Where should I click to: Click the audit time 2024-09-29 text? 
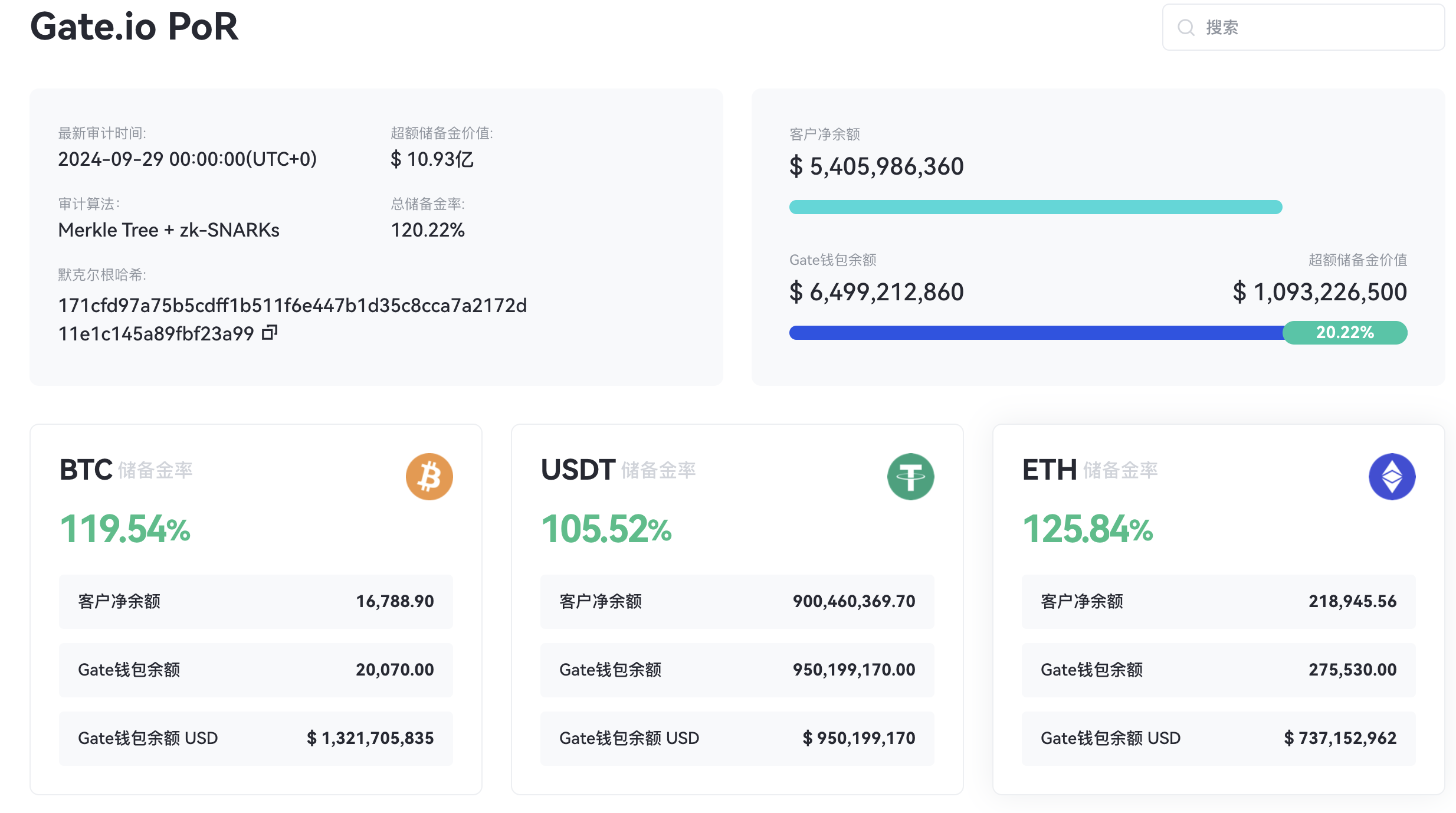(x=187, y=159)
